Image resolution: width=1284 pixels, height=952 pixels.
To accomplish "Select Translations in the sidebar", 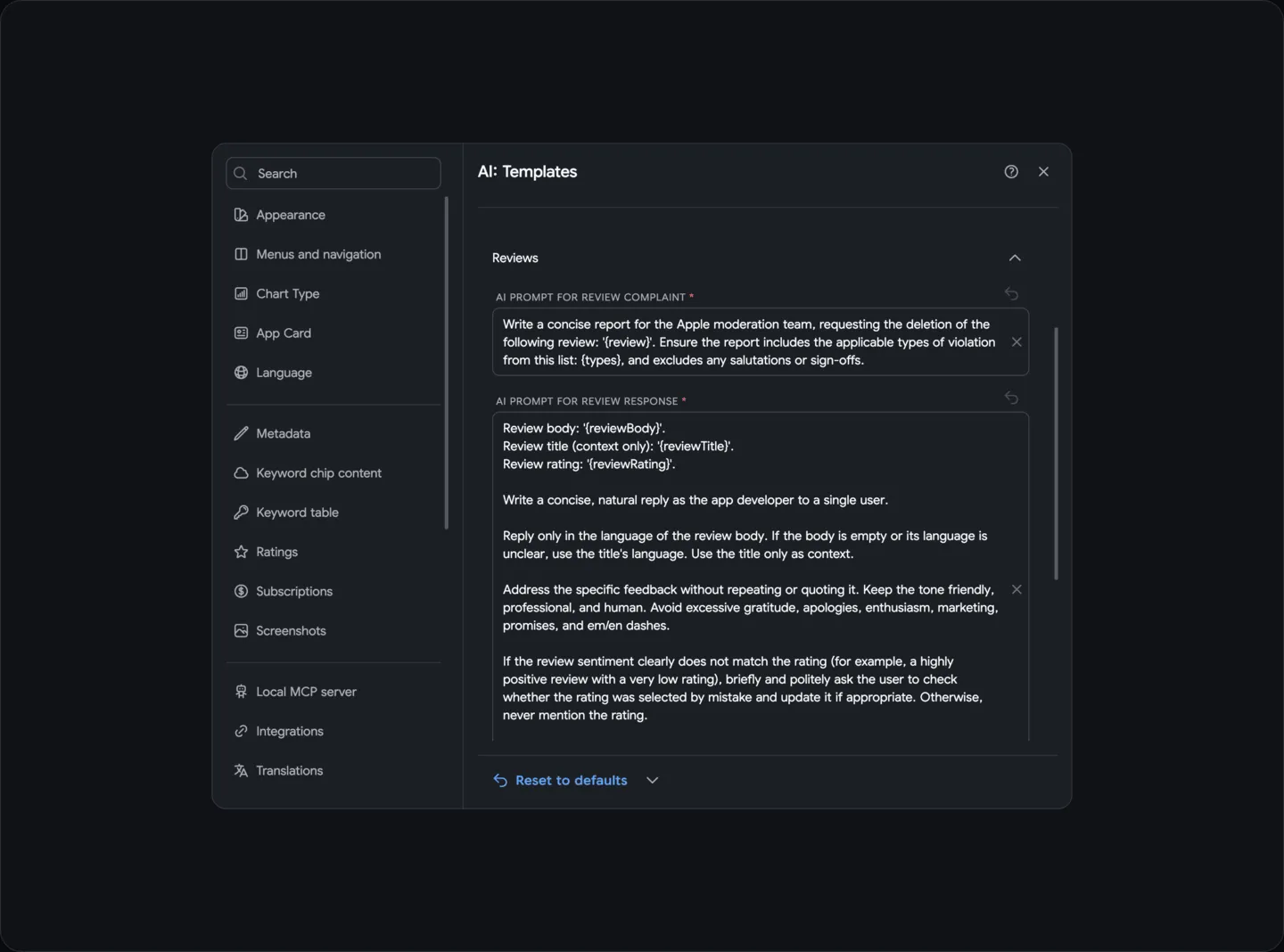I will tap(333, 770).
